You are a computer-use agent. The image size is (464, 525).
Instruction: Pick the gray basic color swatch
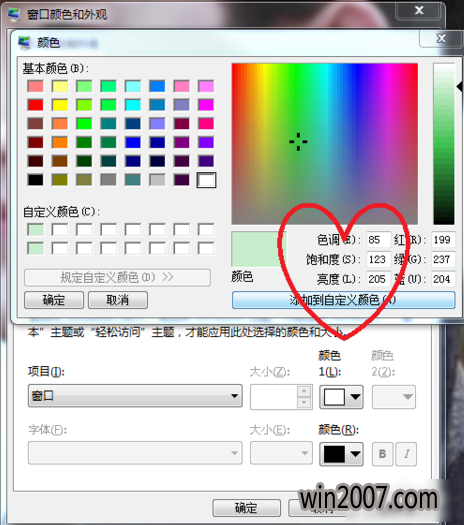[x=108, y=180]
